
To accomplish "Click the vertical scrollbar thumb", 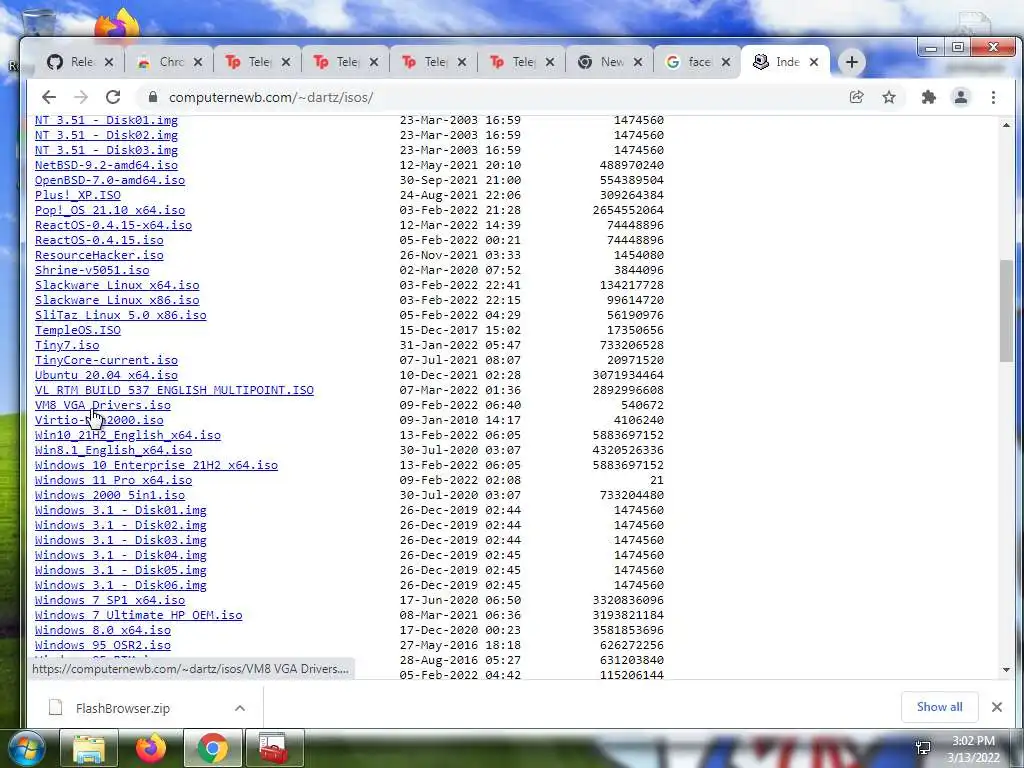I will (1006, 311).
